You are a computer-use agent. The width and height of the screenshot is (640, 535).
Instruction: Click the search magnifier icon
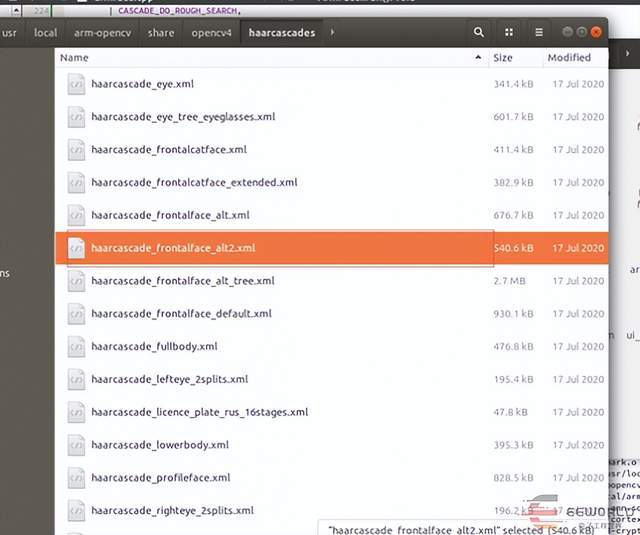click(x=481, y=32)
